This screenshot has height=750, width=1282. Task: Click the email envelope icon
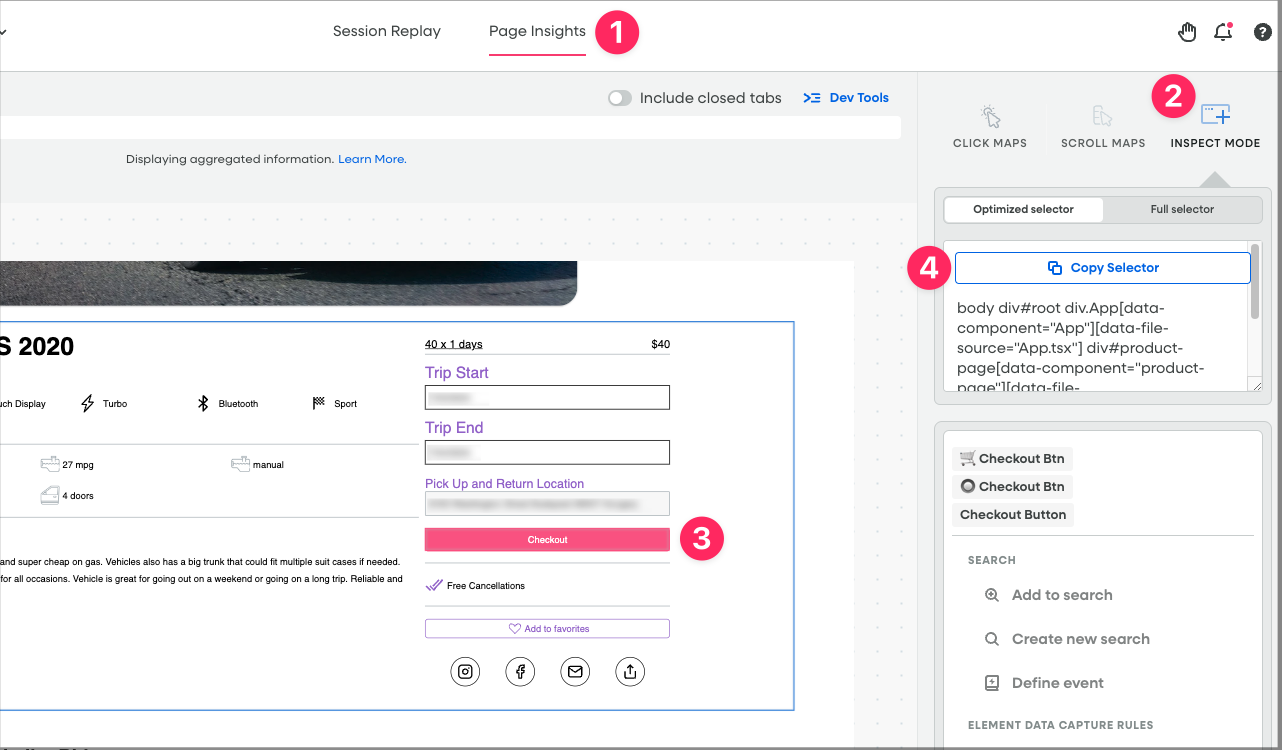(575, 671)
